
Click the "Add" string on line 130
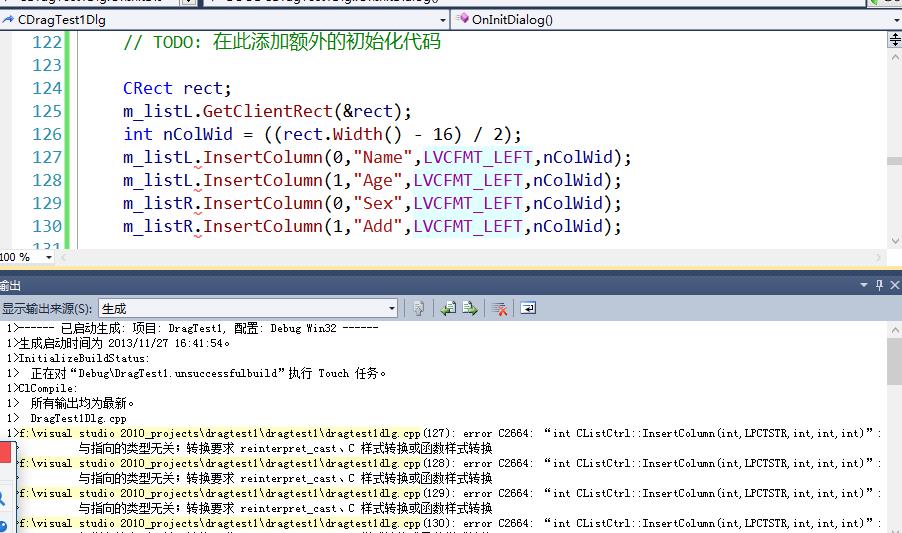(x=378, y=226)
